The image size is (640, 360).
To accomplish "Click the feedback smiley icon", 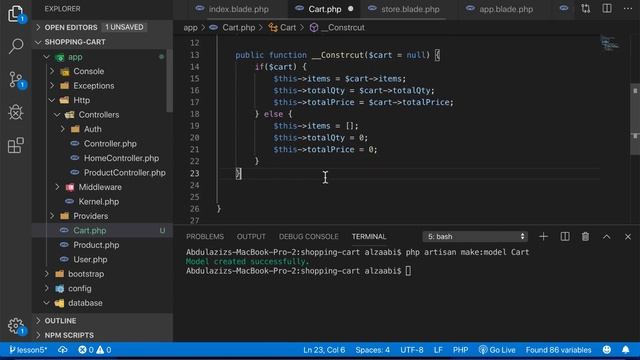I will point(607,350).
